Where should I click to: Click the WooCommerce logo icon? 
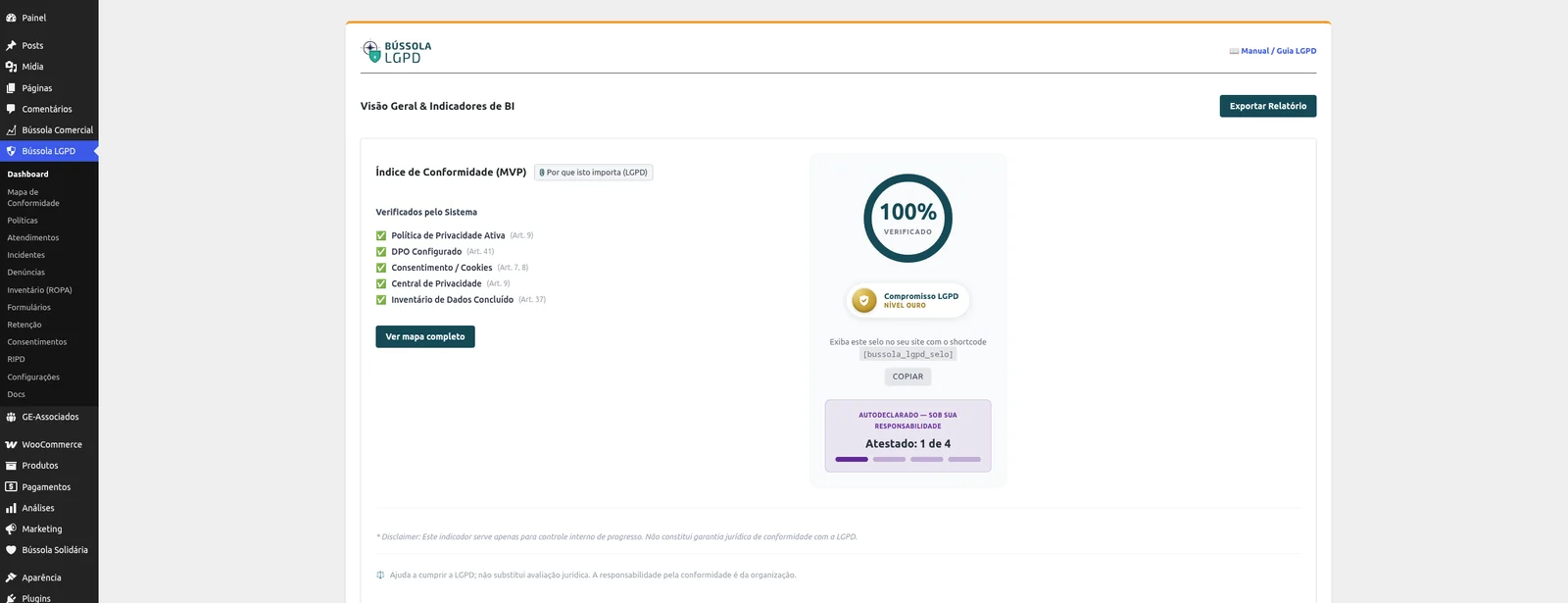point(11,445)
